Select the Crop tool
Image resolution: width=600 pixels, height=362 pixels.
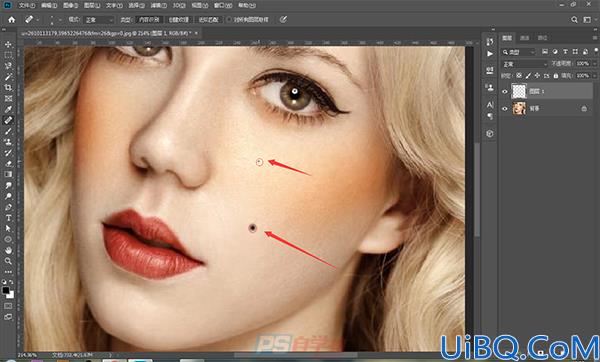click(8, 88)
